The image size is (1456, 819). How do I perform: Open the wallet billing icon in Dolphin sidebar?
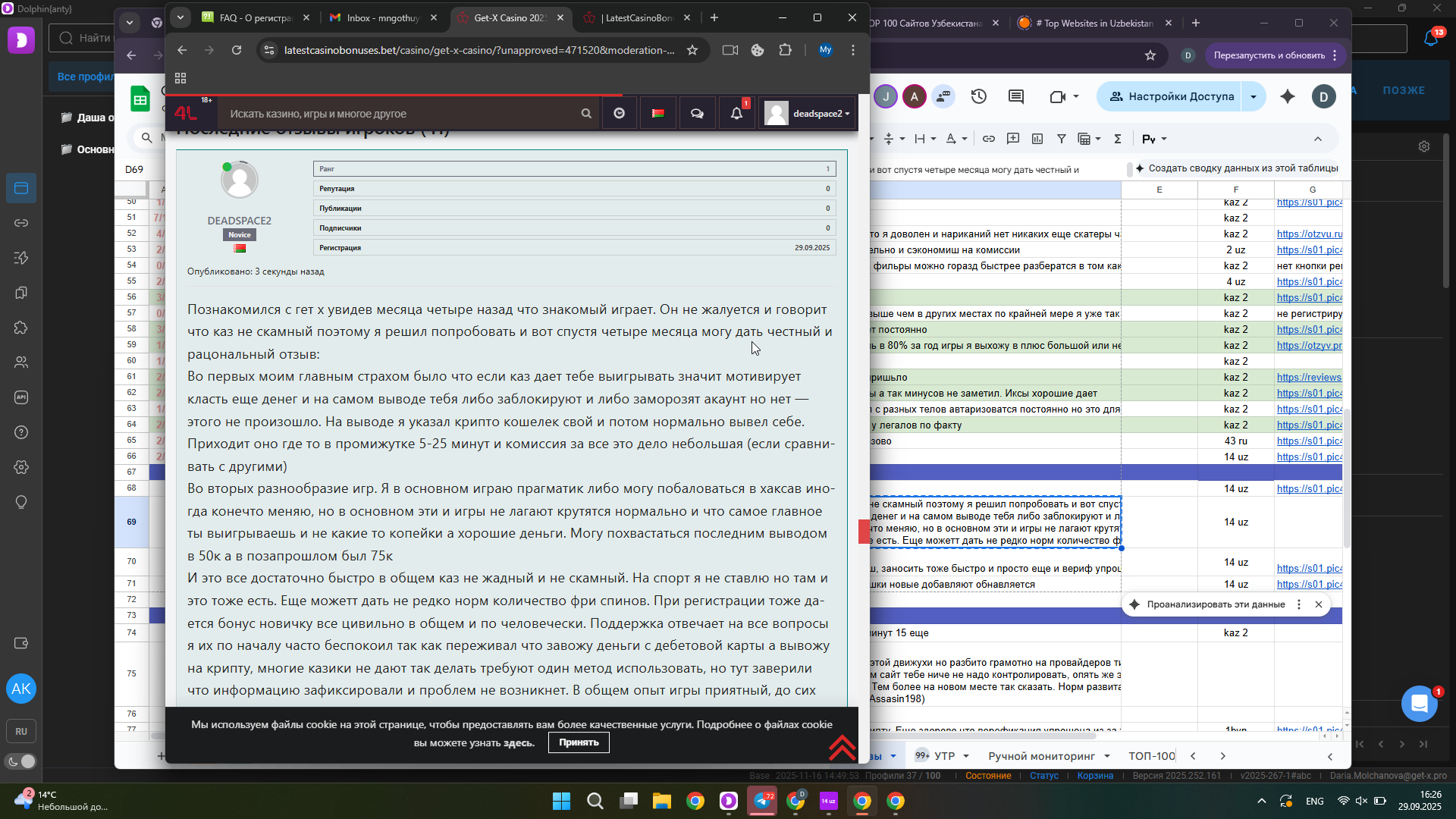click(x=21, y=643)
